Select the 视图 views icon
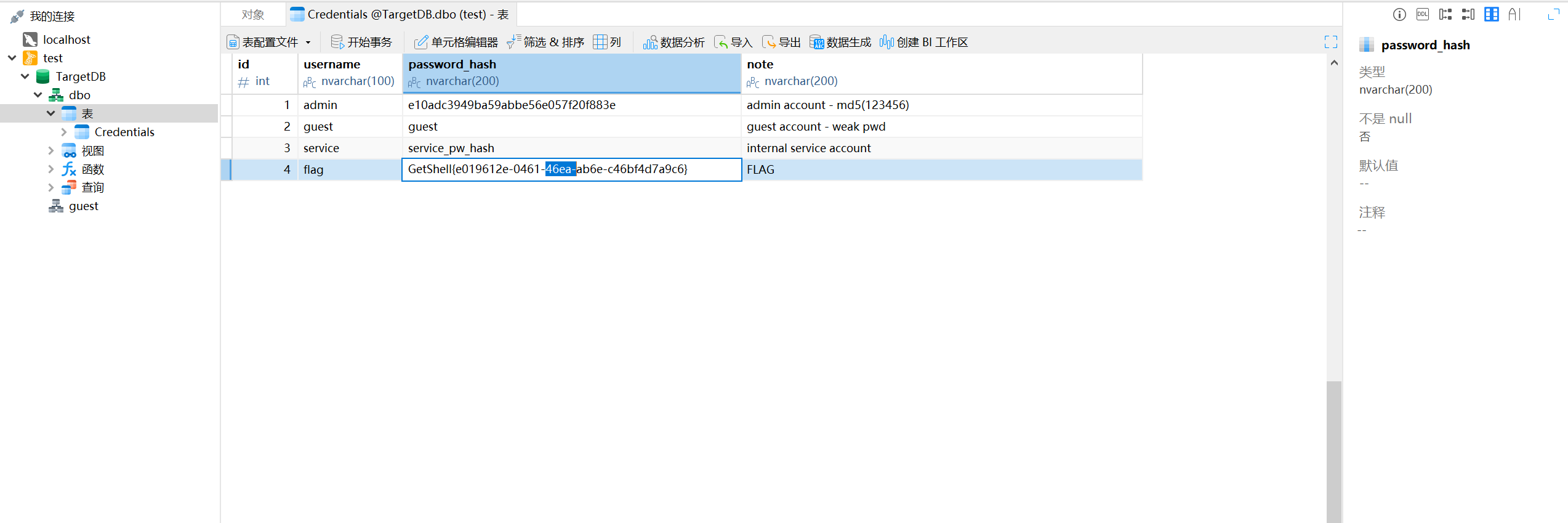 [x=69, y=150]
